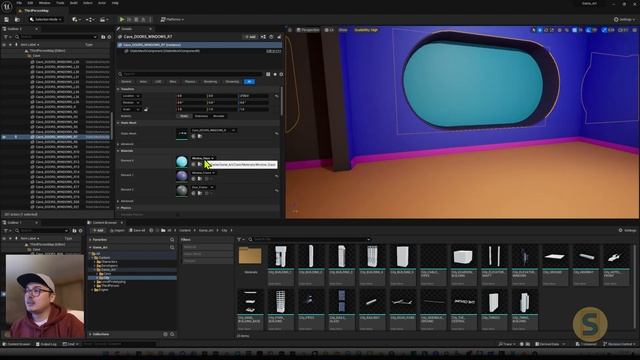
Task: Click the Add component button in Details
Action: tap(250, 37)
